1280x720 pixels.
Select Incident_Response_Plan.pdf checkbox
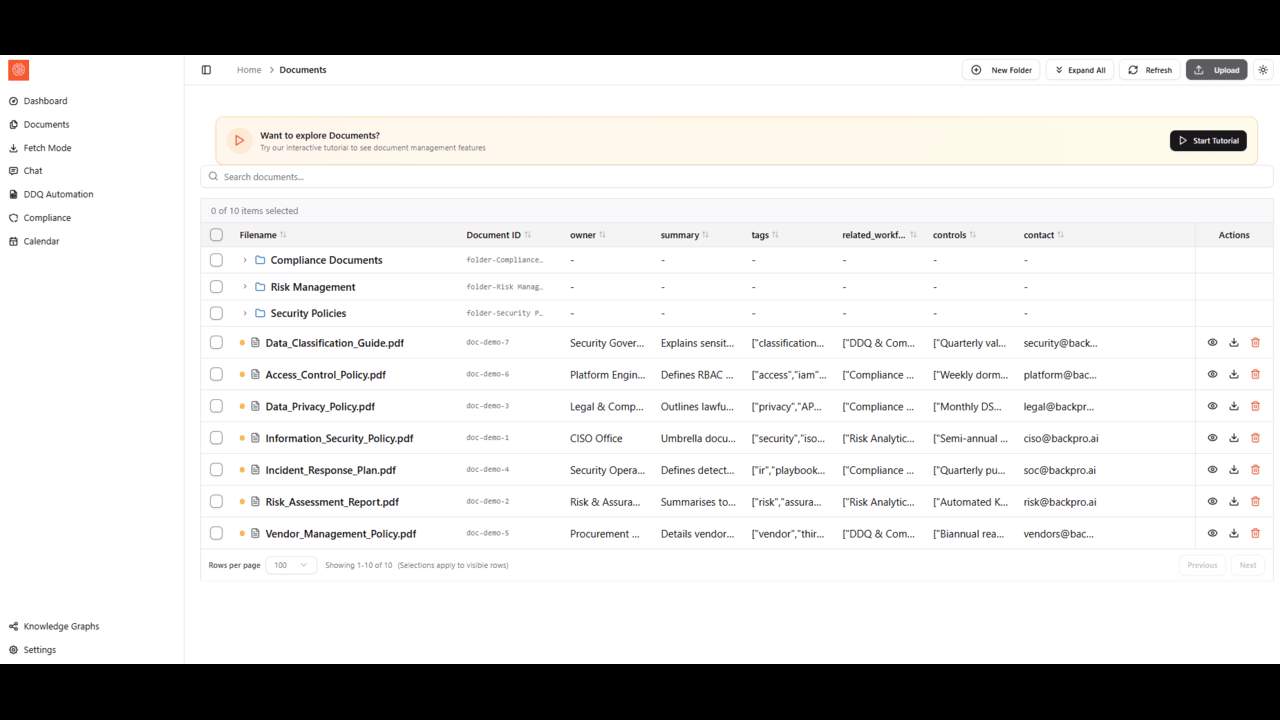216,470
